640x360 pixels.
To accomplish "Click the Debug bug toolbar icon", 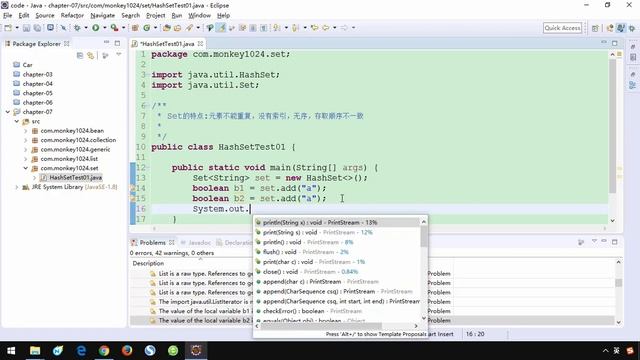I will [77, 28].
